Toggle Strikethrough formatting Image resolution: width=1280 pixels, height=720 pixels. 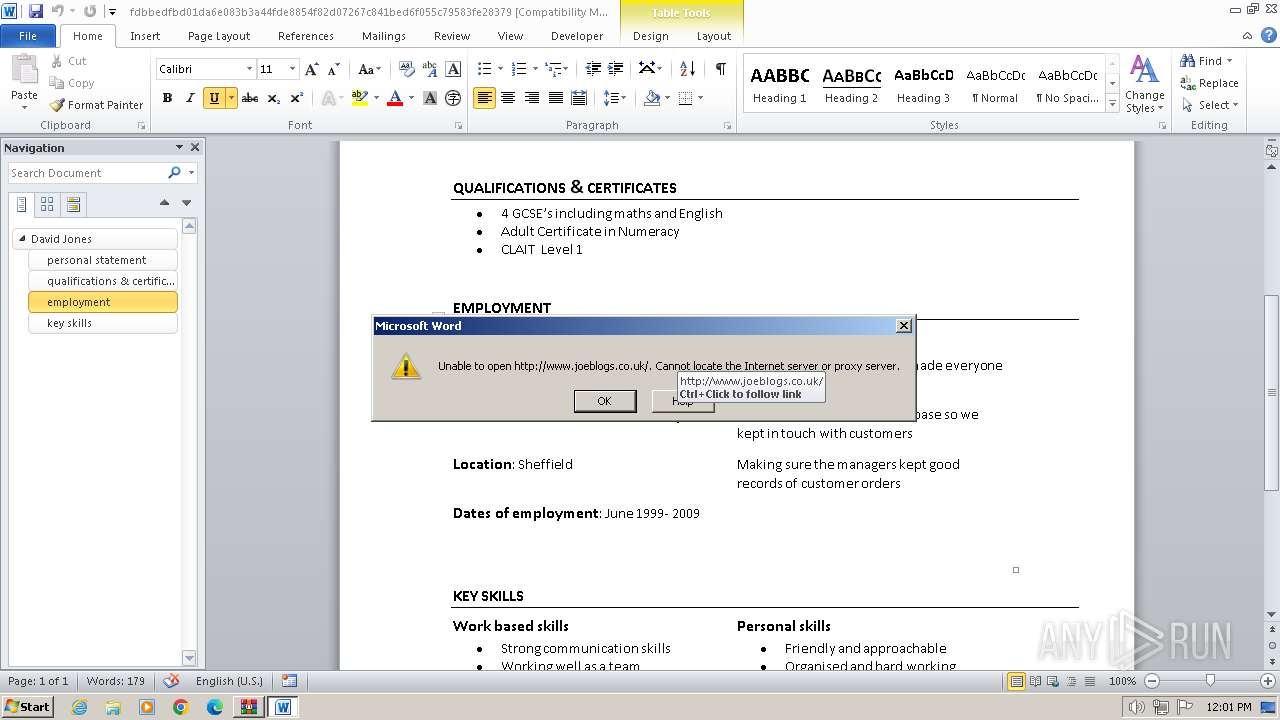coord(250,98)
